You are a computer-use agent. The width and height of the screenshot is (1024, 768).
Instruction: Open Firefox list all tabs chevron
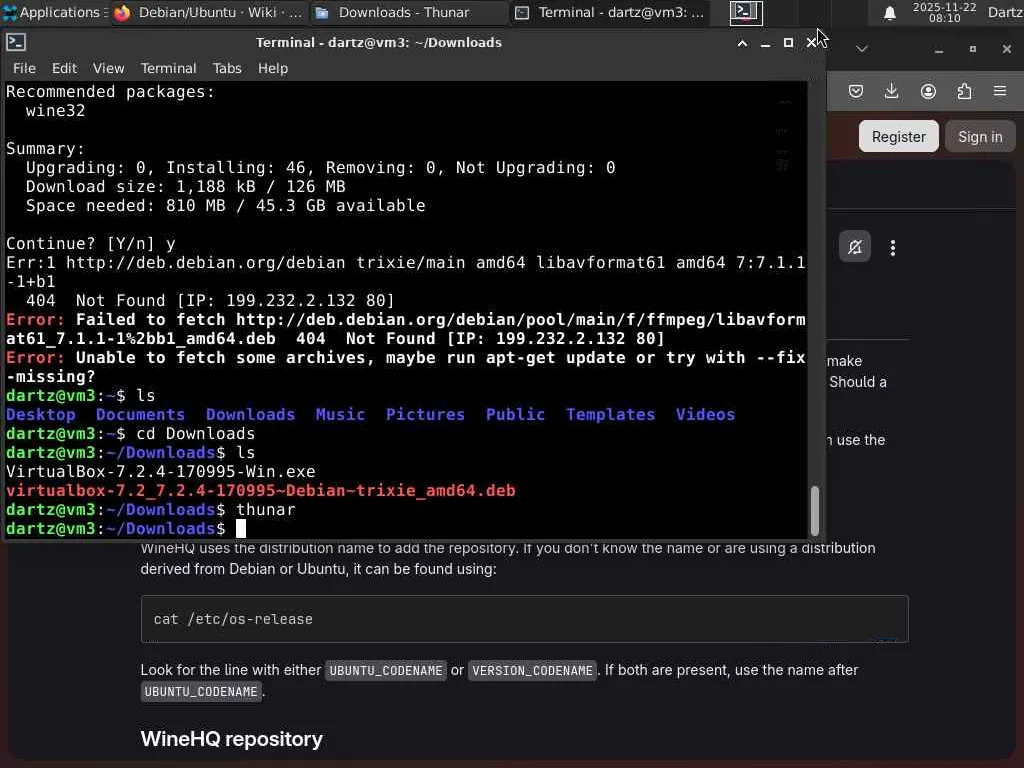pos(862,49)
